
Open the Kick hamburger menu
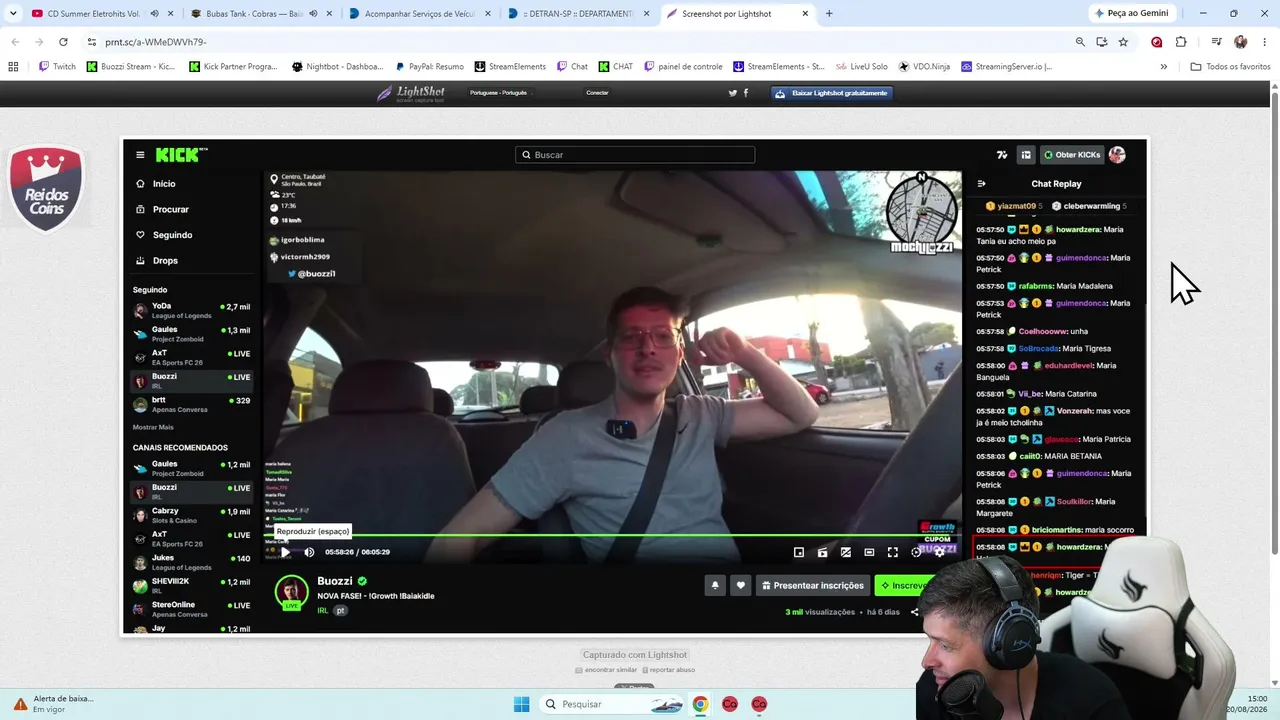(140, 155)
